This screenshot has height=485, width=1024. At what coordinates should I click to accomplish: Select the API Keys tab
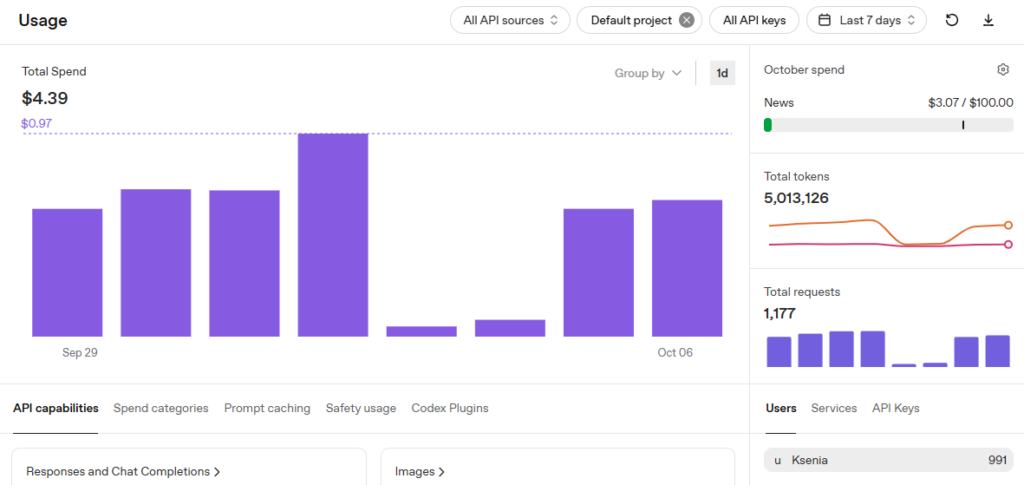pos(895,408)
